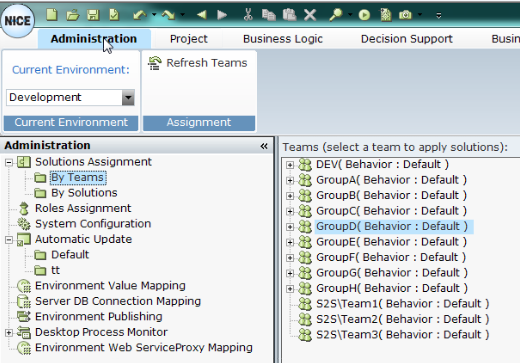Open the Business Logic tab

pos(283,39)
